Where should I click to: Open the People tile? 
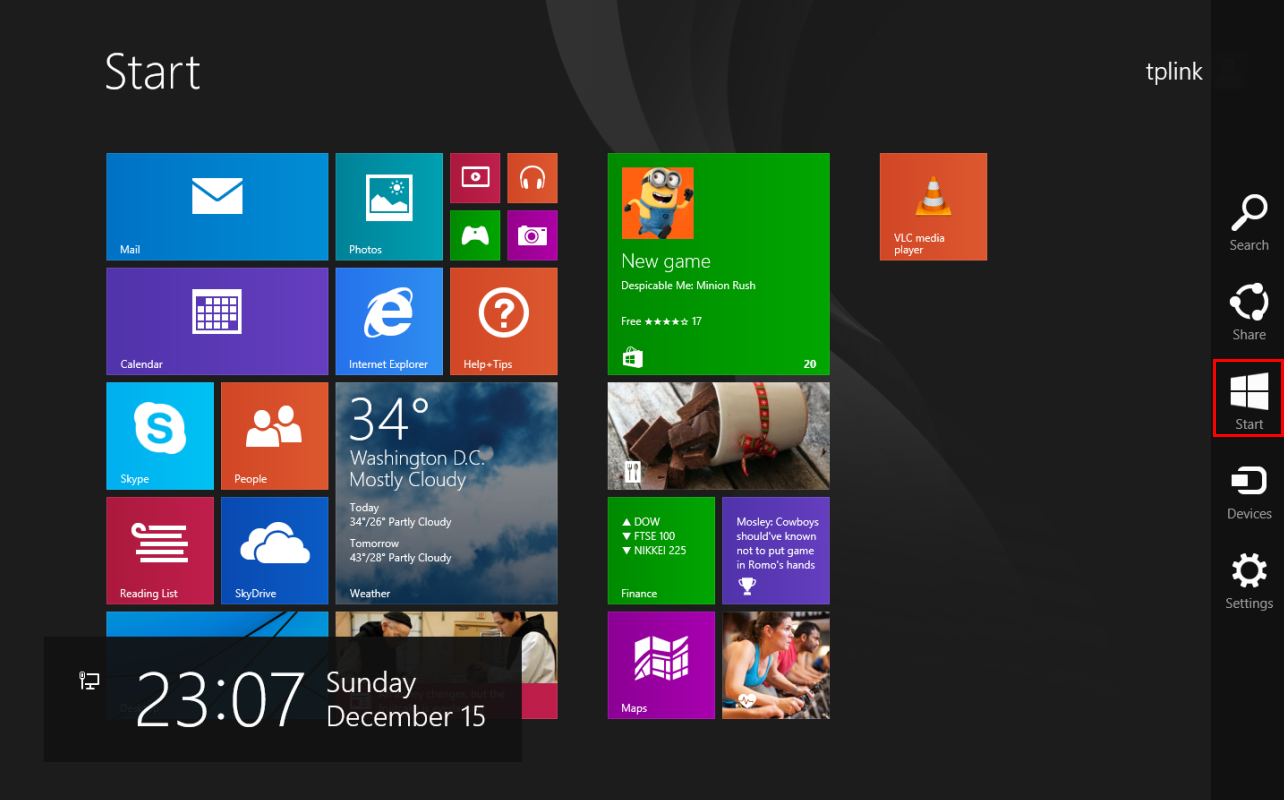tap(274, 436)
